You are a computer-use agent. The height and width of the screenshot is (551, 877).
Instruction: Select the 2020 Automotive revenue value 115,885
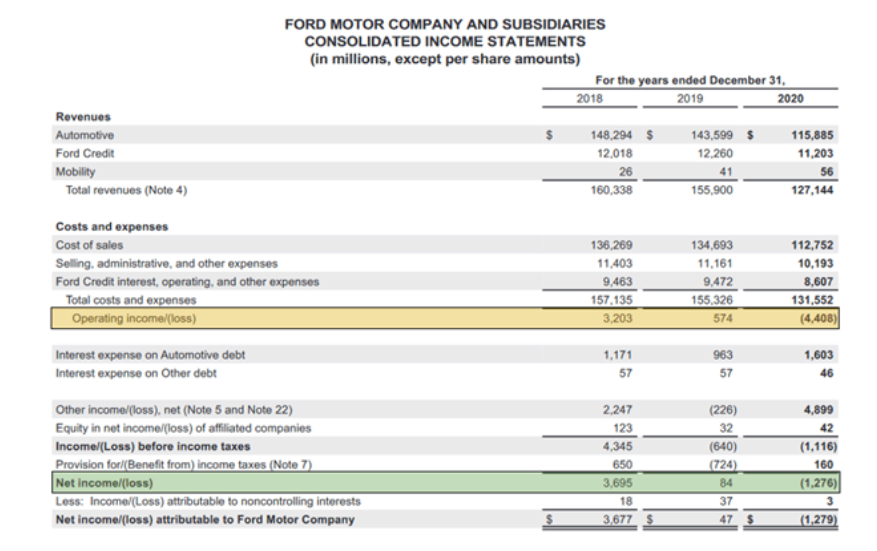pyautogui.click(x=812, y=135)
